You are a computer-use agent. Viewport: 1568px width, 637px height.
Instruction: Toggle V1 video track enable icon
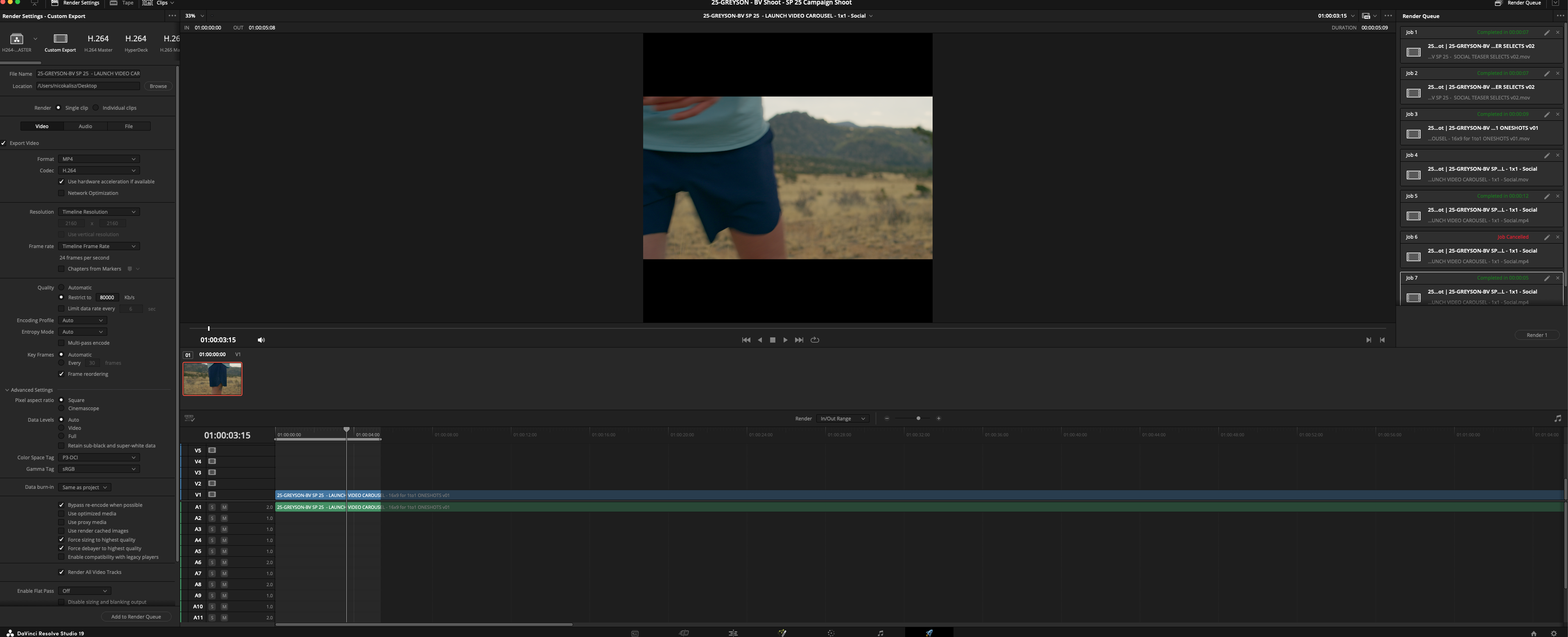pyautogui.click(x=212, y=495)
